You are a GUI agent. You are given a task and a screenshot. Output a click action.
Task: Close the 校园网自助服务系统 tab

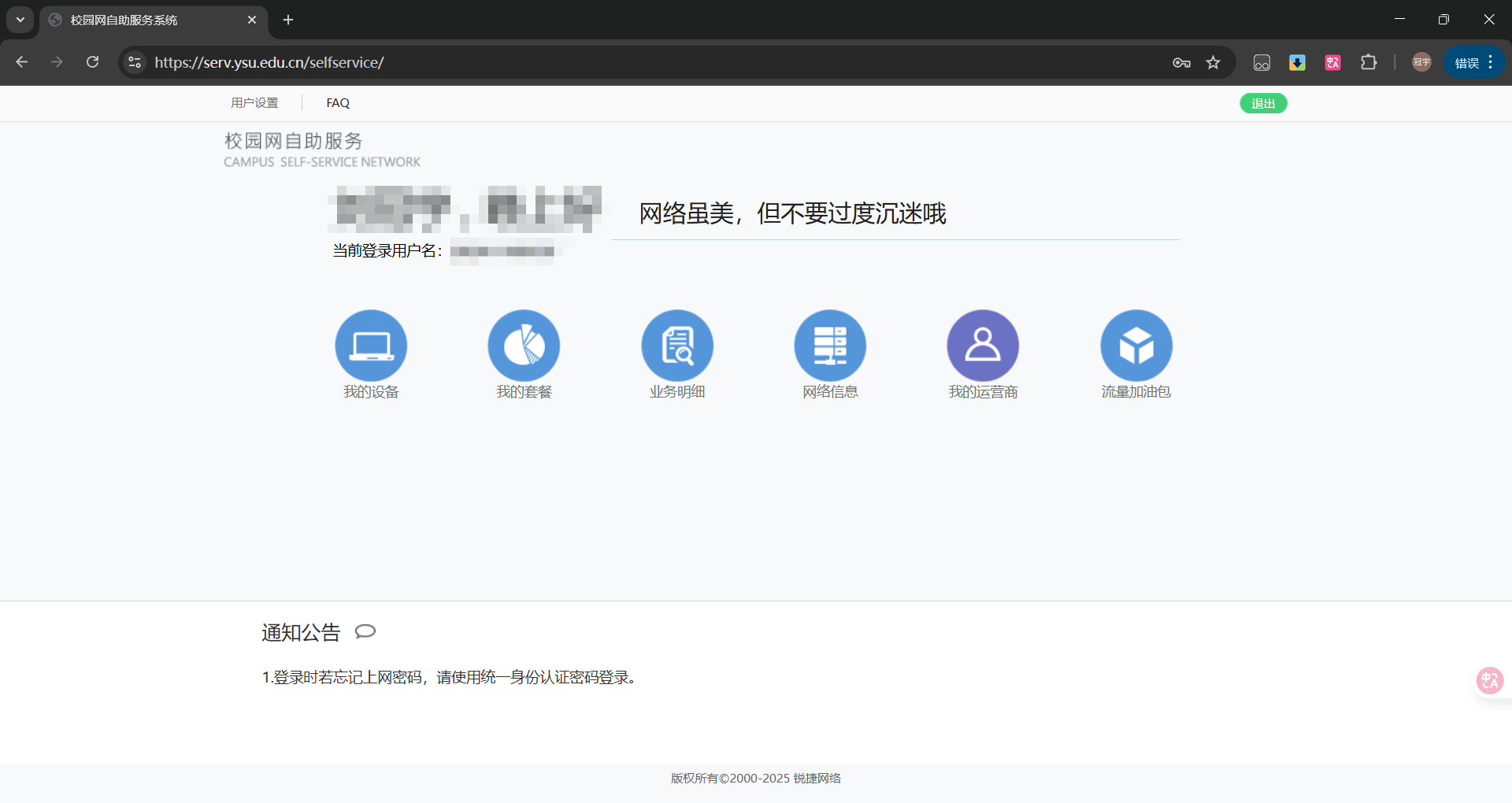click(252, 20)
